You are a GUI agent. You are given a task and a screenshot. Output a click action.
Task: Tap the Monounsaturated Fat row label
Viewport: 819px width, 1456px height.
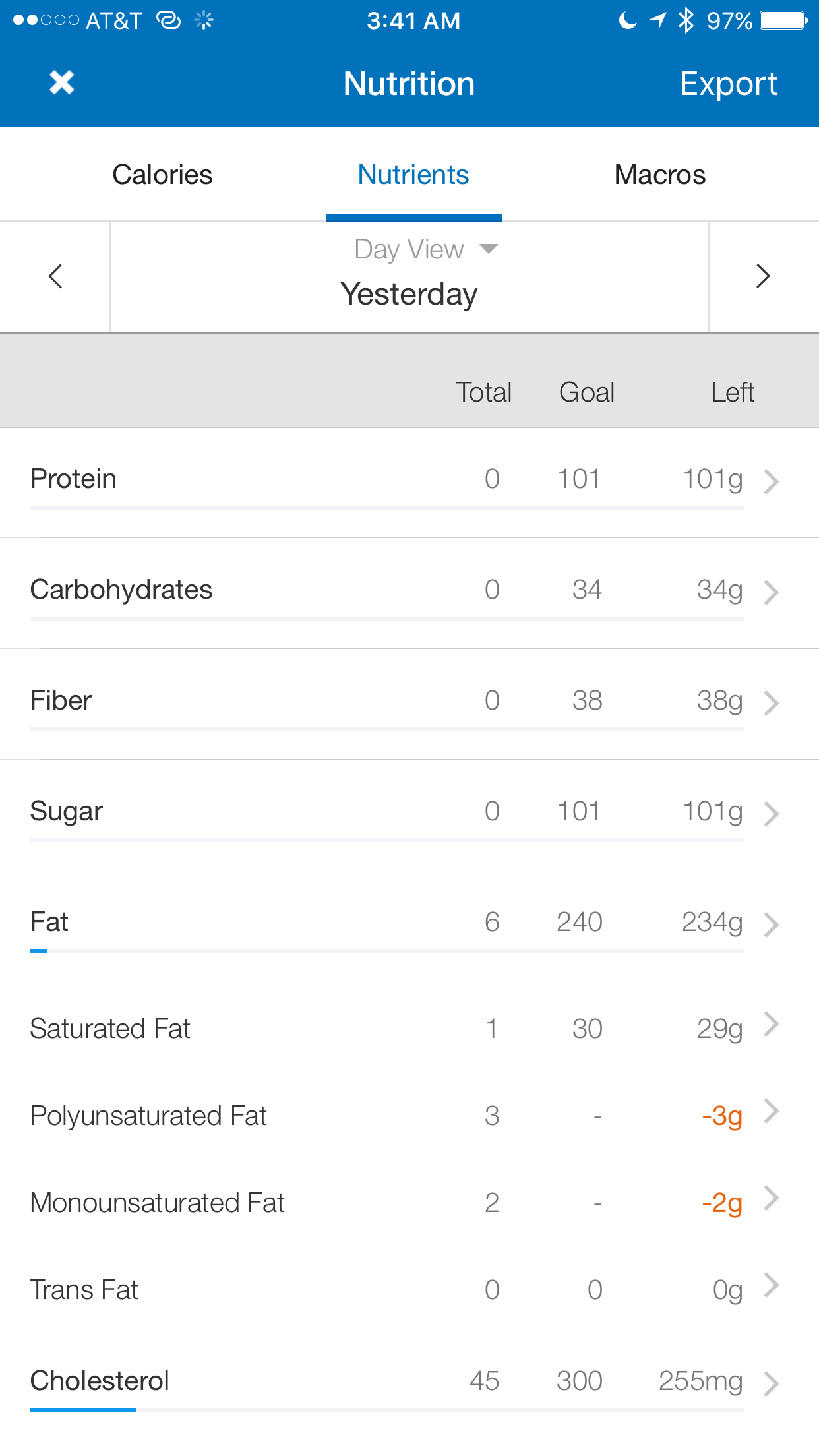point(157,1203)
